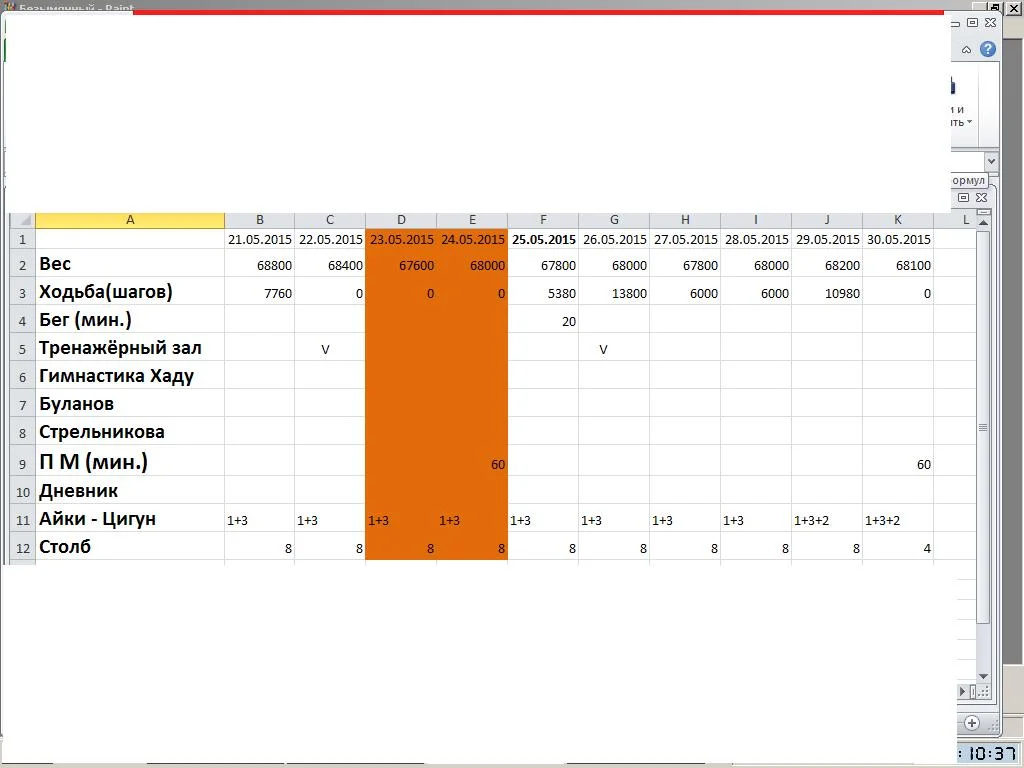Click steps cell 13800
The height and width of the screenshot is (768, 1024).
pos(615,293)
